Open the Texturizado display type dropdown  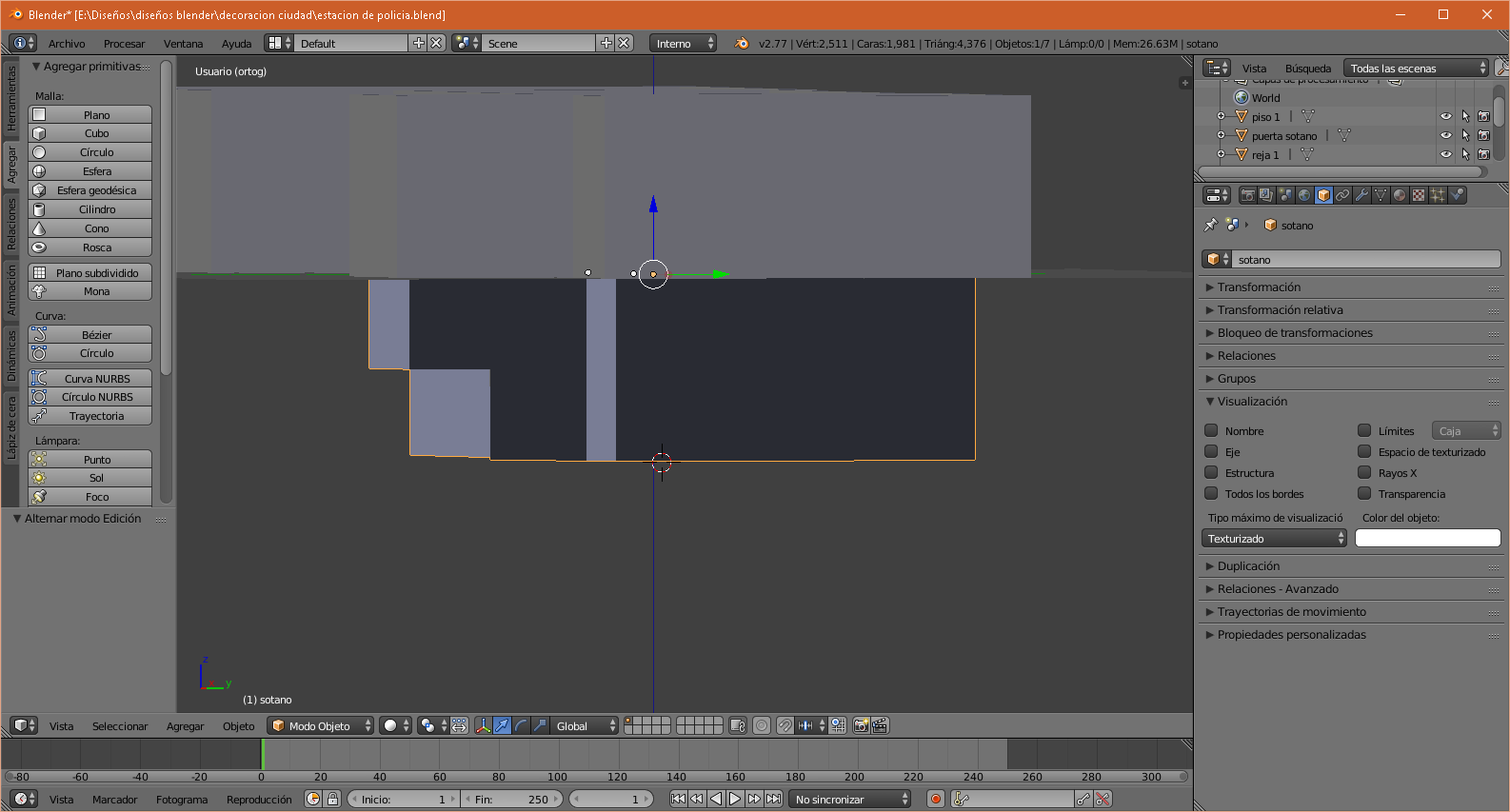coord(1275,539)
